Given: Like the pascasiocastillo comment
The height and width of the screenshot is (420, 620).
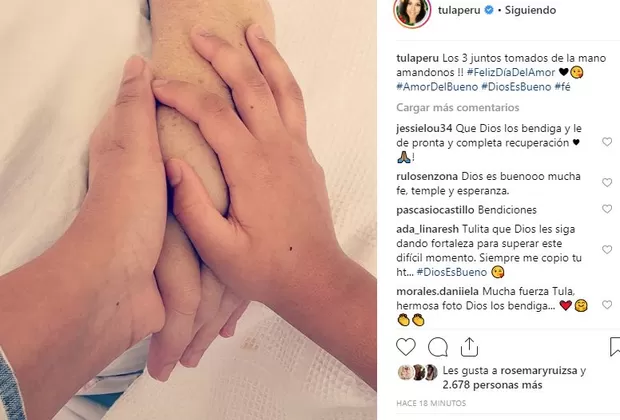Looking at the screenshot, I should [x=607, y=209].
